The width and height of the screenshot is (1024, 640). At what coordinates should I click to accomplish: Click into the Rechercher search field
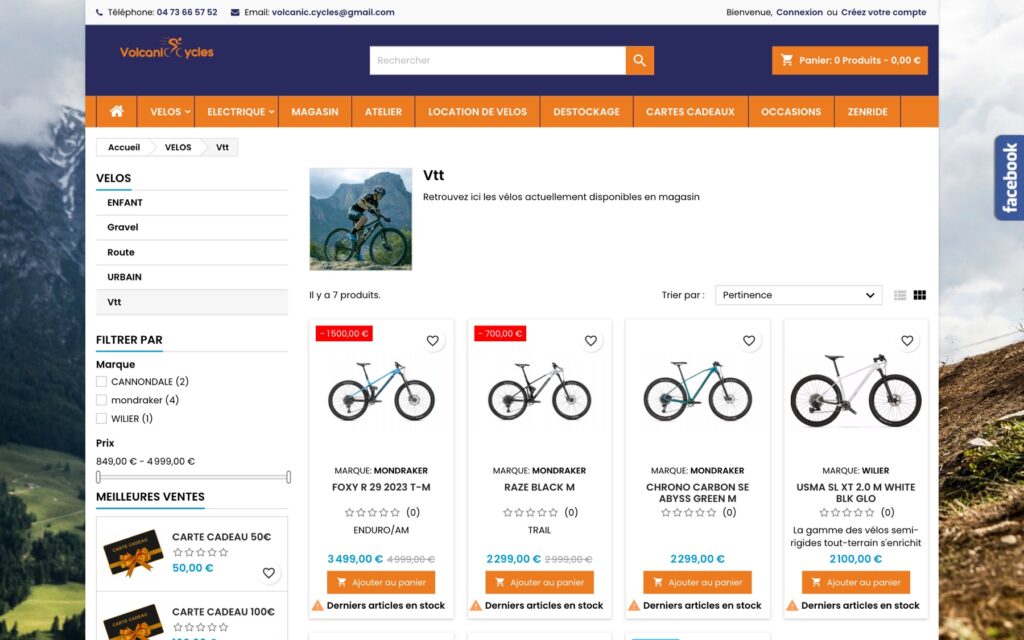[x=498, y=61]
